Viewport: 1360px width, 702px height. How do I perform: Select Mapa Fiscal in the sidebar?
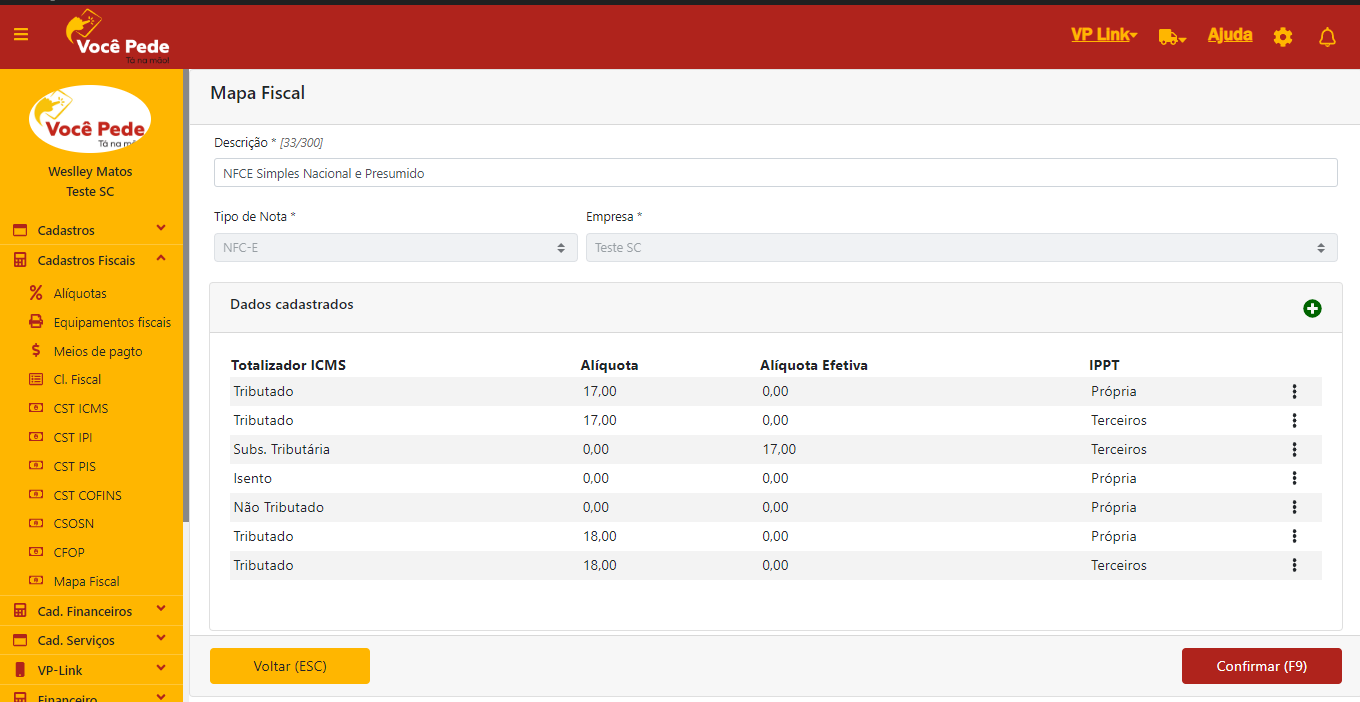tap(86, 582)
